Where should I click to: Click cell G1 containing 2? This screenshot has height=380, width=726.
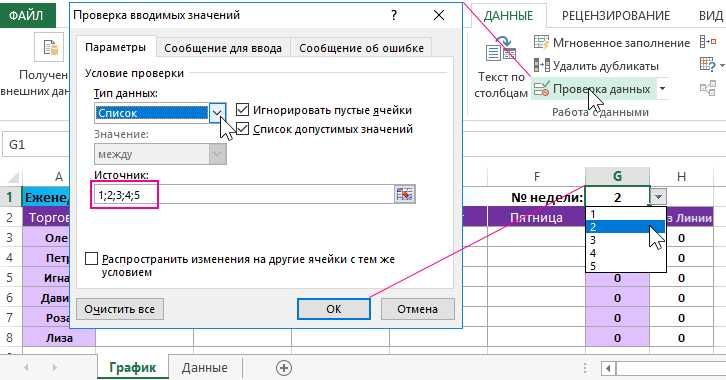click(x=617, y=197)
